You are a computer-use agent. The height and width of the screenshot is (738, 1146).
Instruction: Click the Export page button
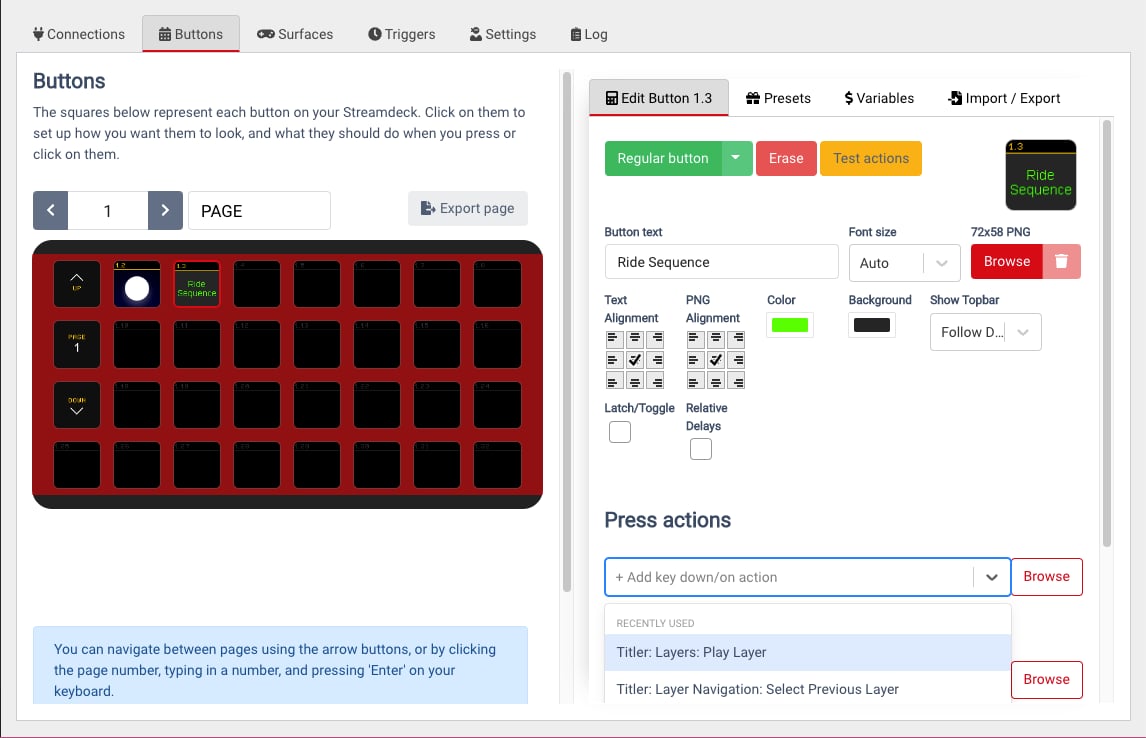468,208
